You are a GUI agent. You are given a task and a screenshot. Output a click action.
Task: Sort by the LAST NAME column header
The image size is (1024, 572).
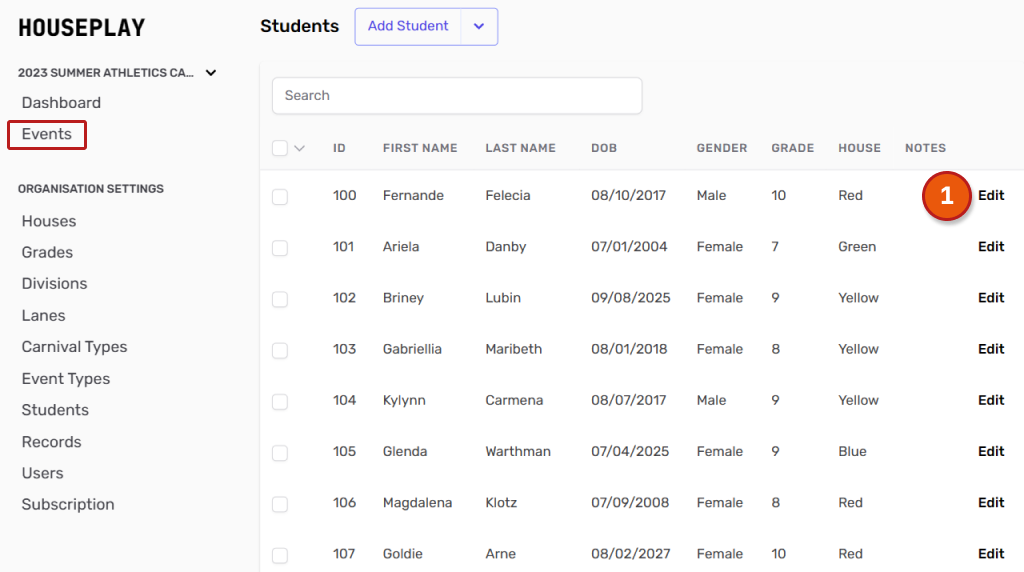[x=520, y=148]
